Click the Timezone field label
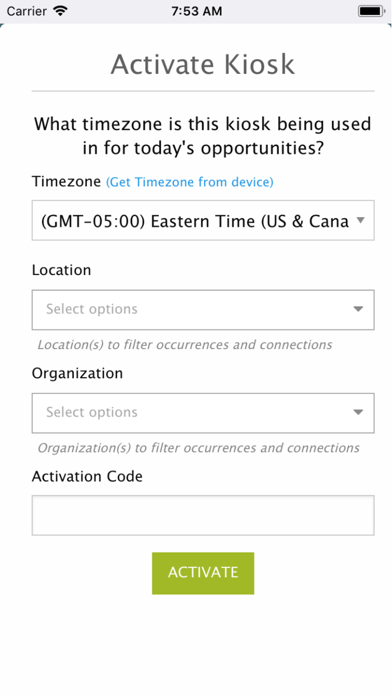This screenshot has height=696, width=392. [66, 182]
